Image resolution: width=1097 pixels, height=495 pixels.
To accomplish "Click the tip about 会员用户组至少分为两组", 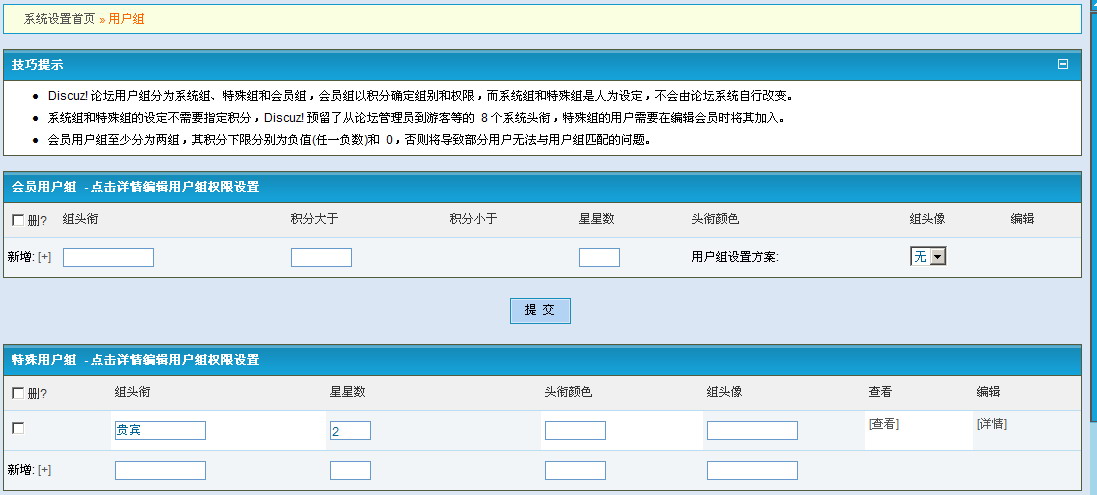I will click(349, 140).
